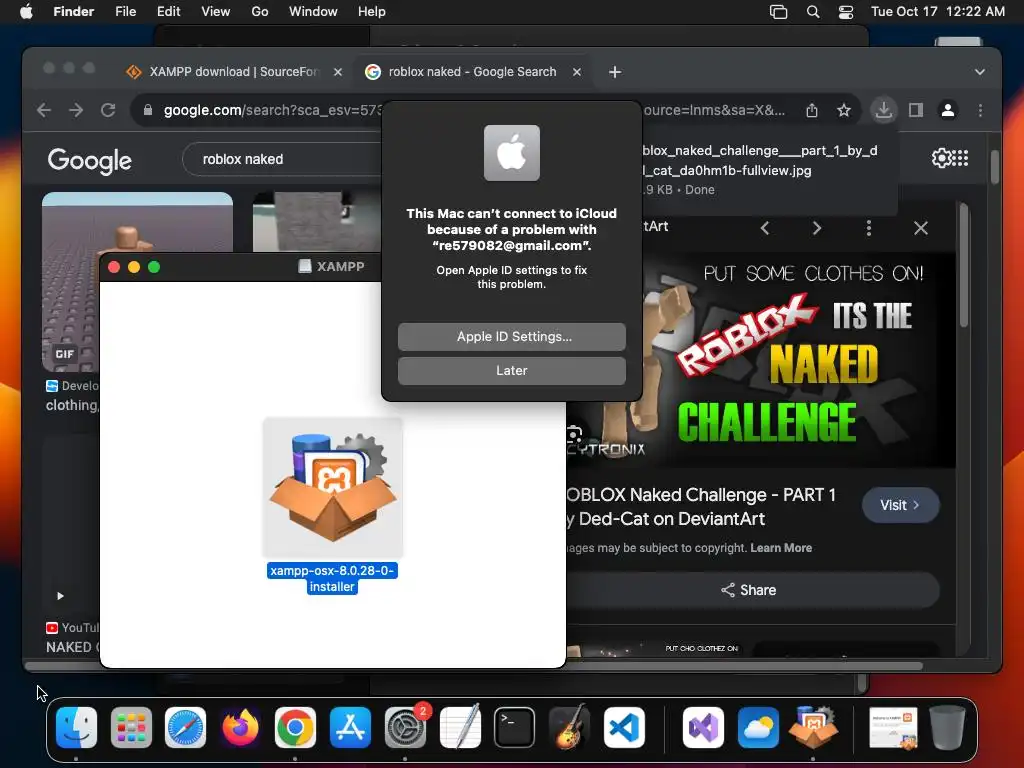Launch Firefox from the Dock

(x=240, y=727)
